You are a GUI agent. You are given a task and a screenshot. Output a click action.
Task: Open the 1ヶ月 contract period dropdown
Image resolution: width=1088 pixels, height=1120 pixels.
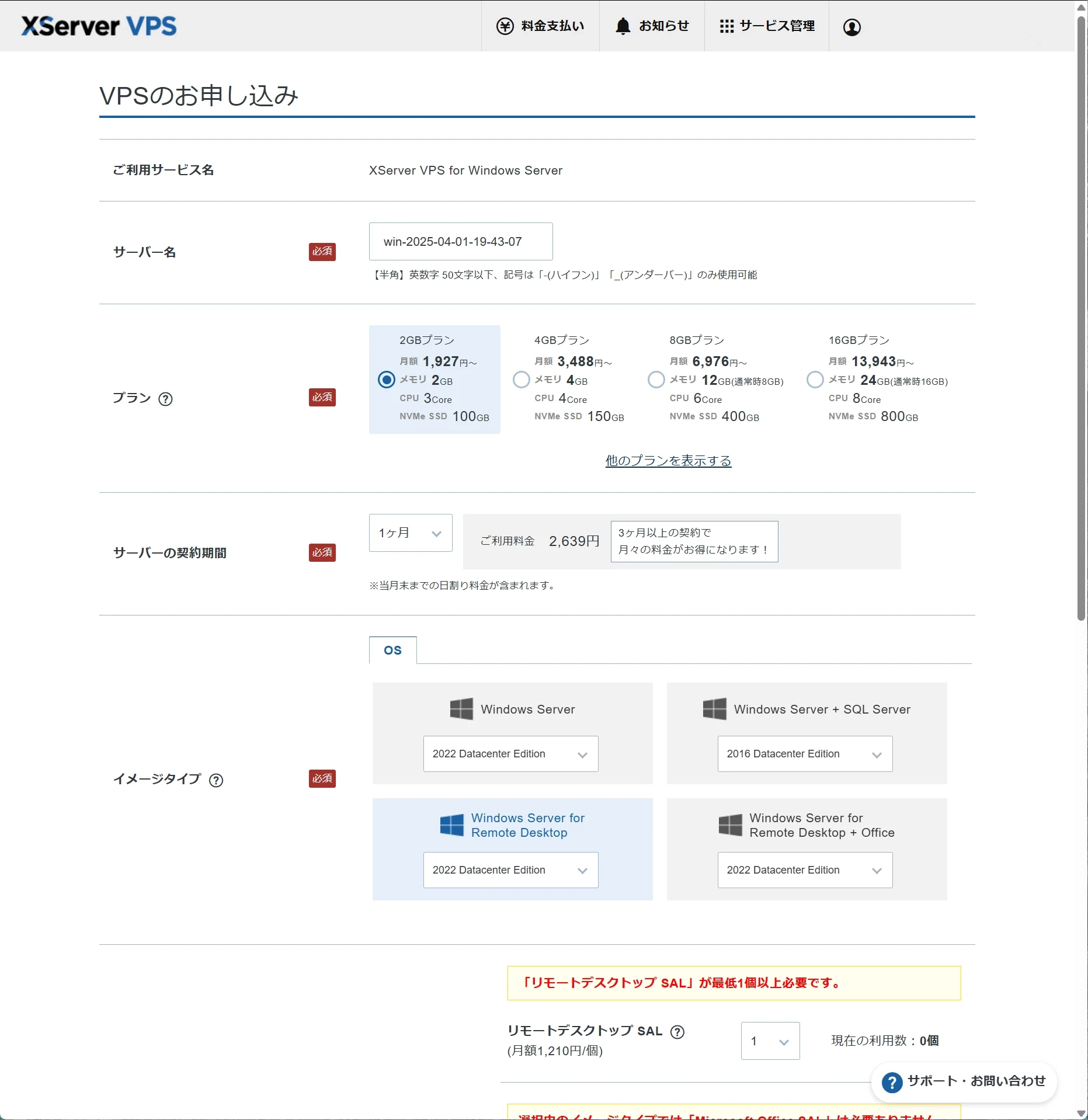pos(411,533)
